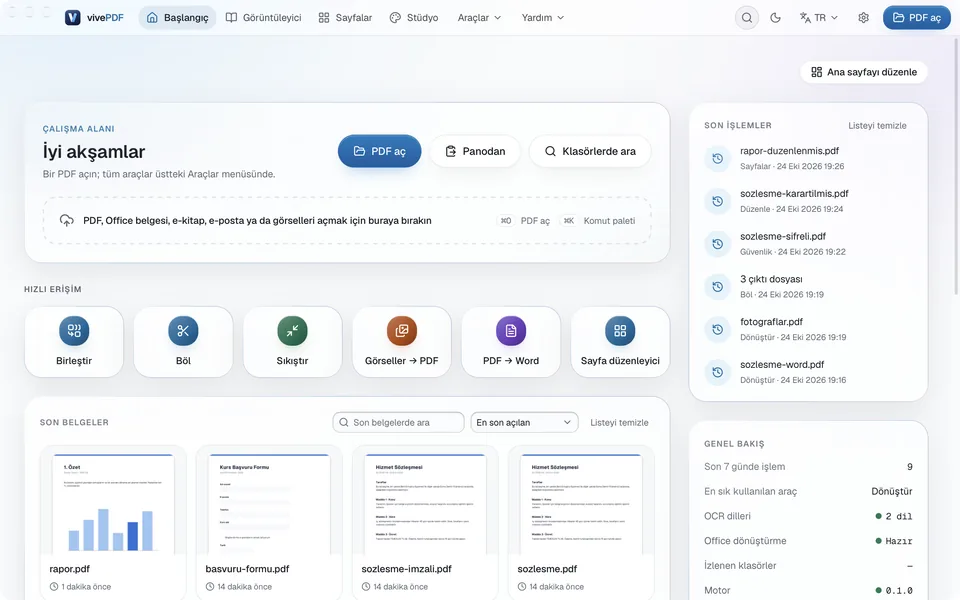Click Ana sayfayı düzenle button
Viewport: 960px width, 600px height.
pyautogui.click(x=864, y=72)
